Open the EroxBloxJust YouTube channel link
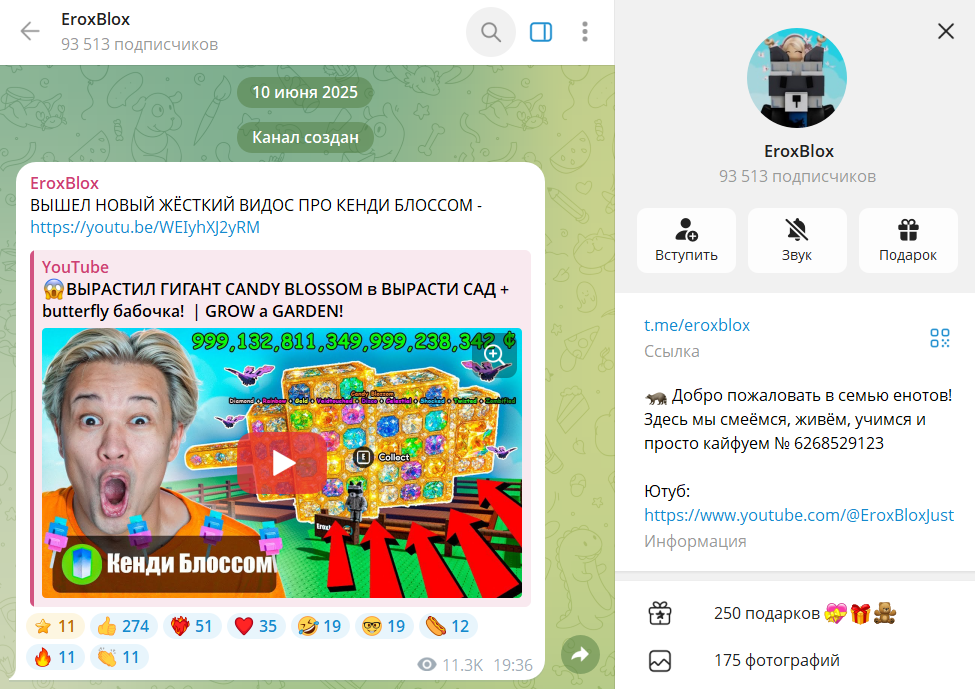Viewport: 975px width, 689px height. tap(798, 515)
